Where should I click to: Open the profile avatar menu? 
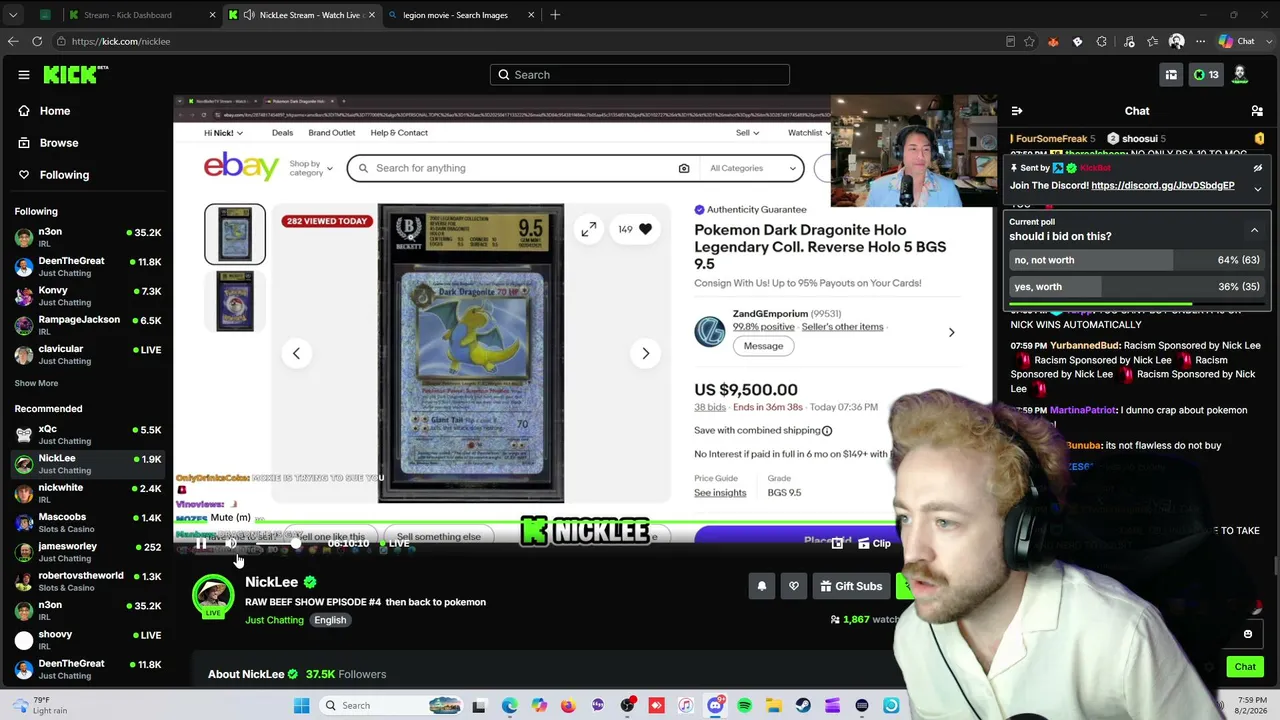tap(1240, 74)
